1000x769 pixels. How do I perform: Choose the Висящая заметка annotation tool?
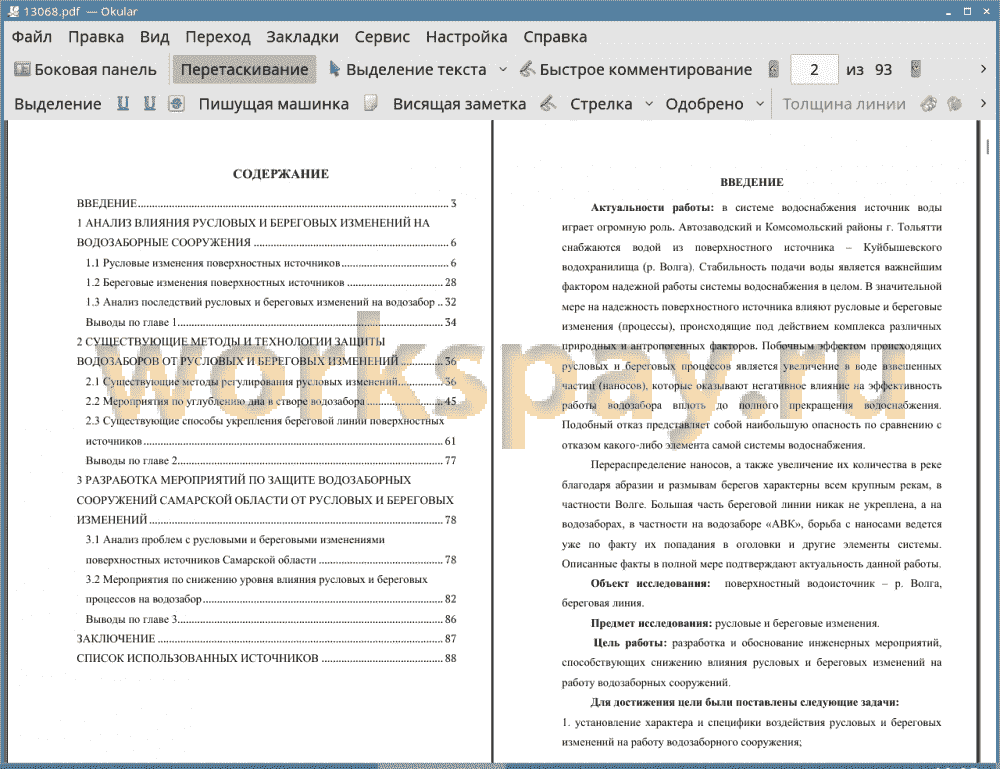coord(459,104)
